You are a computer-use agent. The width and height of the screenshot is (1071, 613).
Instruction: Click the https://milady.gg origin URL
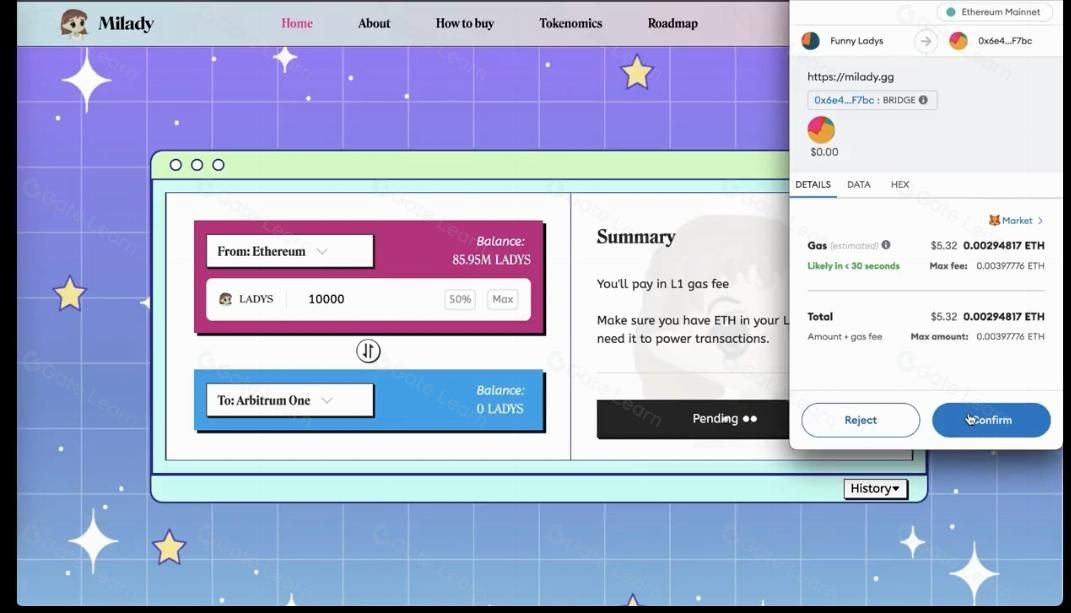pos(850,77)
